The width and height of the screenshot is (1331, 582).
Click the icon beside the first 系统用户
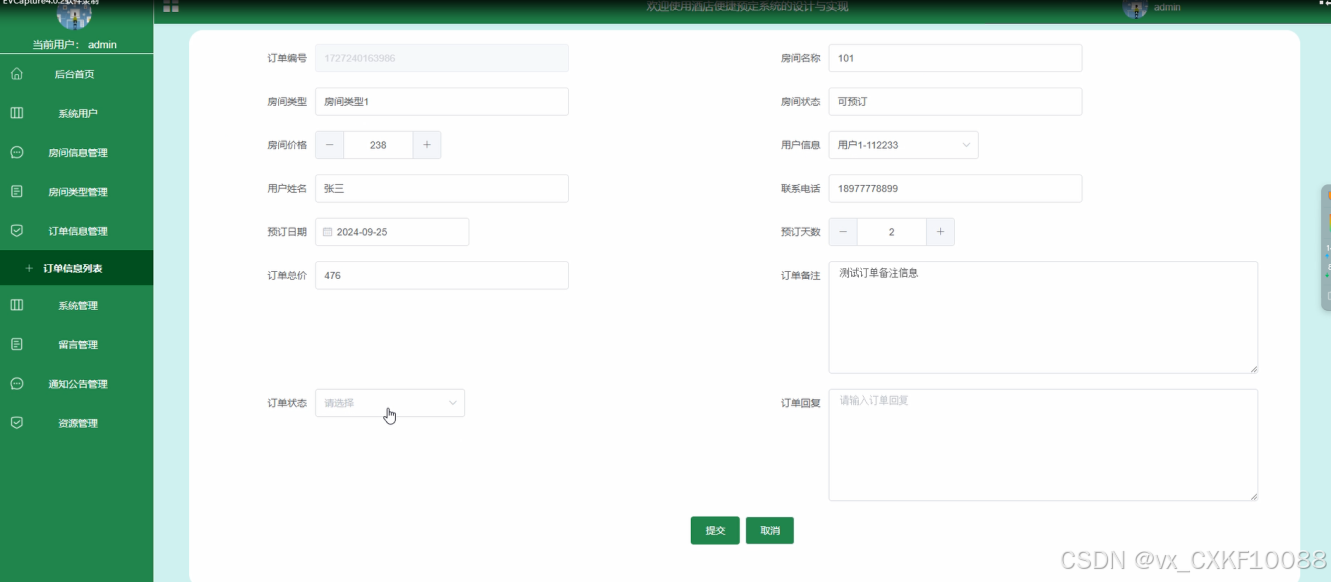click(16, 113)
